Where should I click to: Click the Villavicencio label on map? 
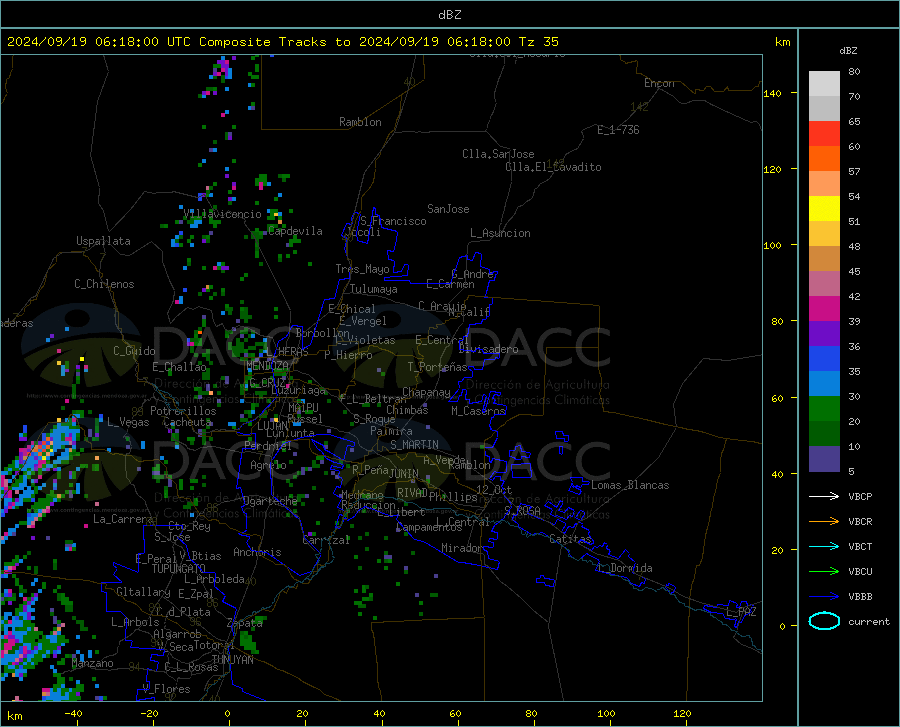(x=223, y=214)
